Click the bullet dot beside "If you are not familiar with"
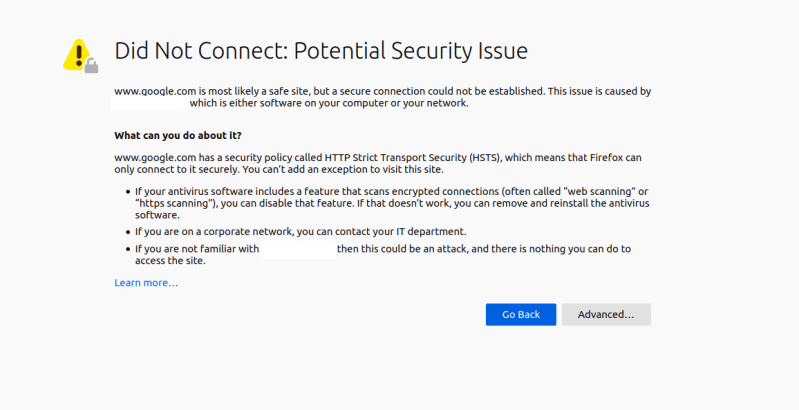 pos(127,249)
